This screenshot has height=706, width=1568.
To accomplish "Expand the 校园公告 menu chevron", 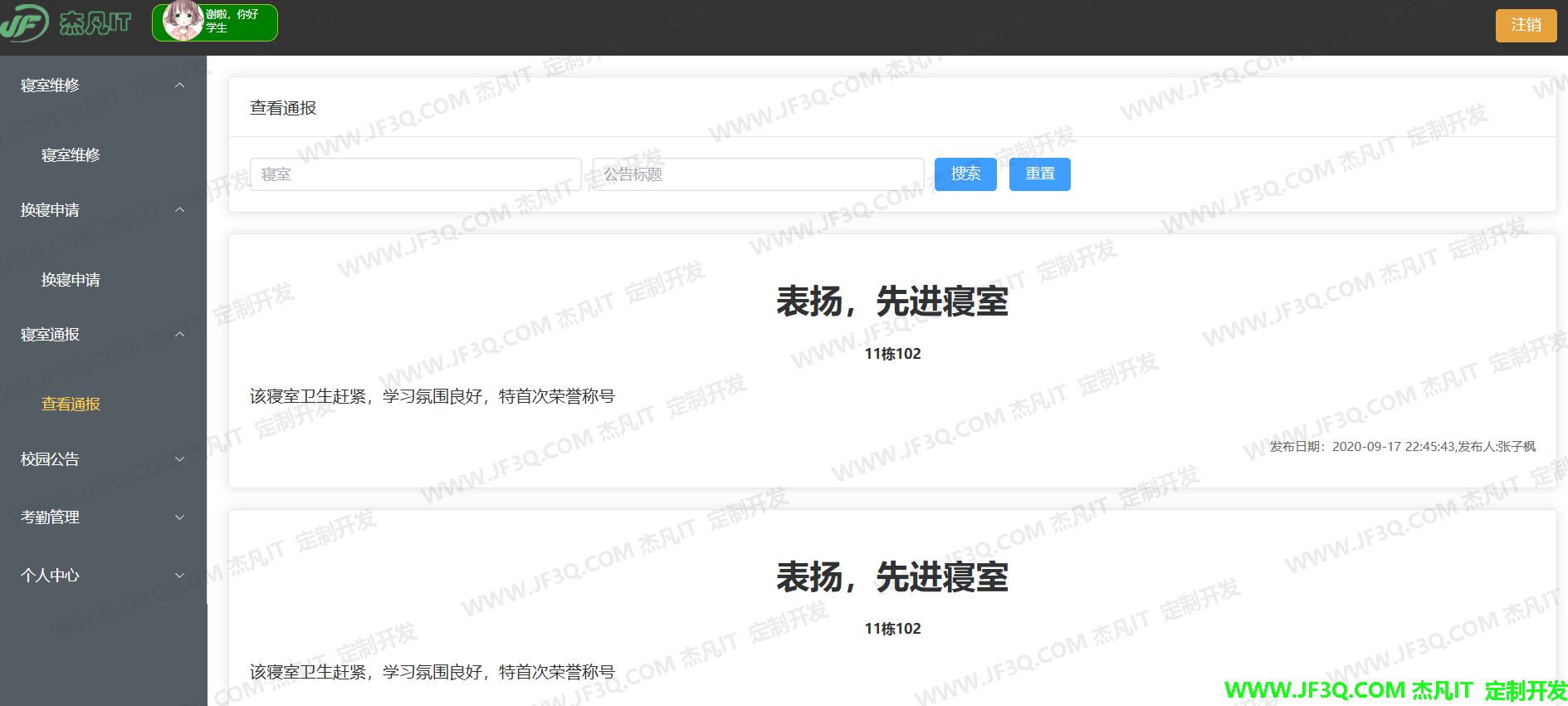I will click(x=179, y=459).
